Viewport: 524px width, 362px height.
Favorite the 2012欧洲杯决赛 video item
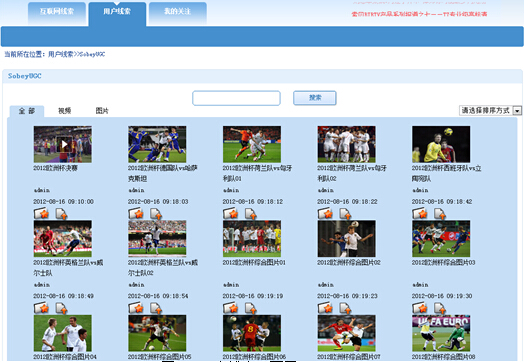click(x=41, y=213)
